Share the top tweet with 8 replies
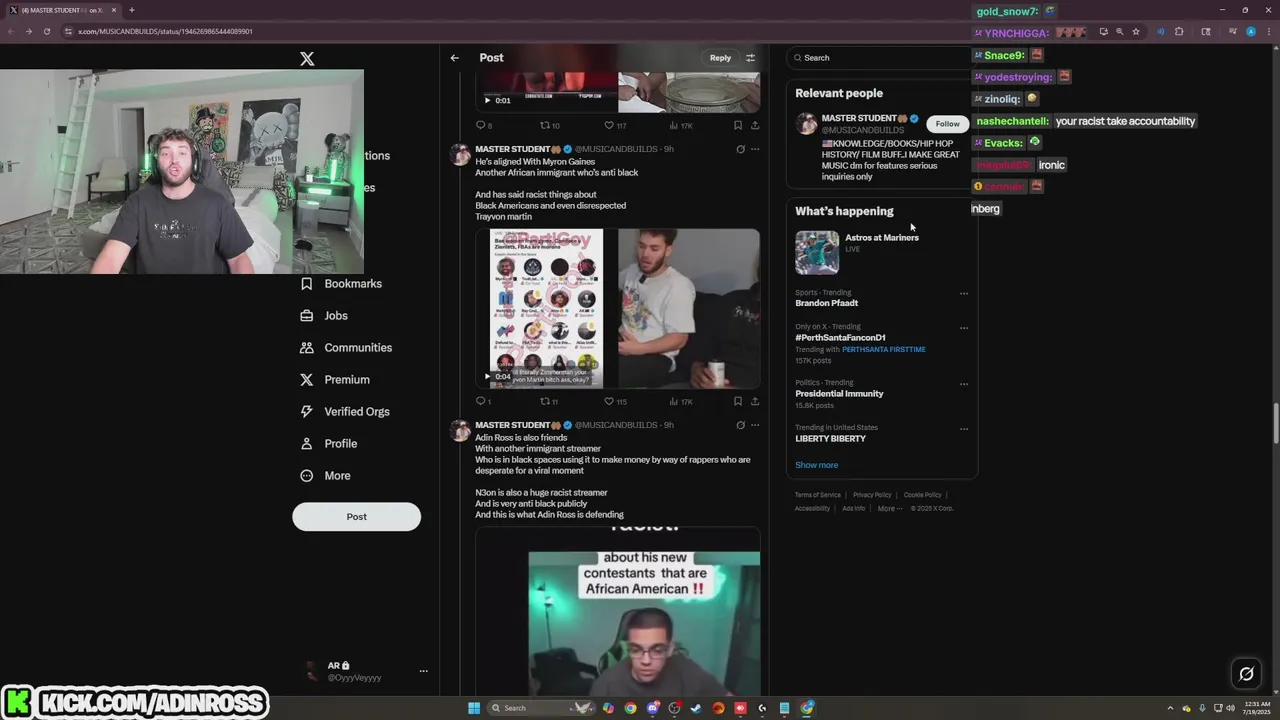The width and height of the screenshot is (1280, 720). pos(755,125)
